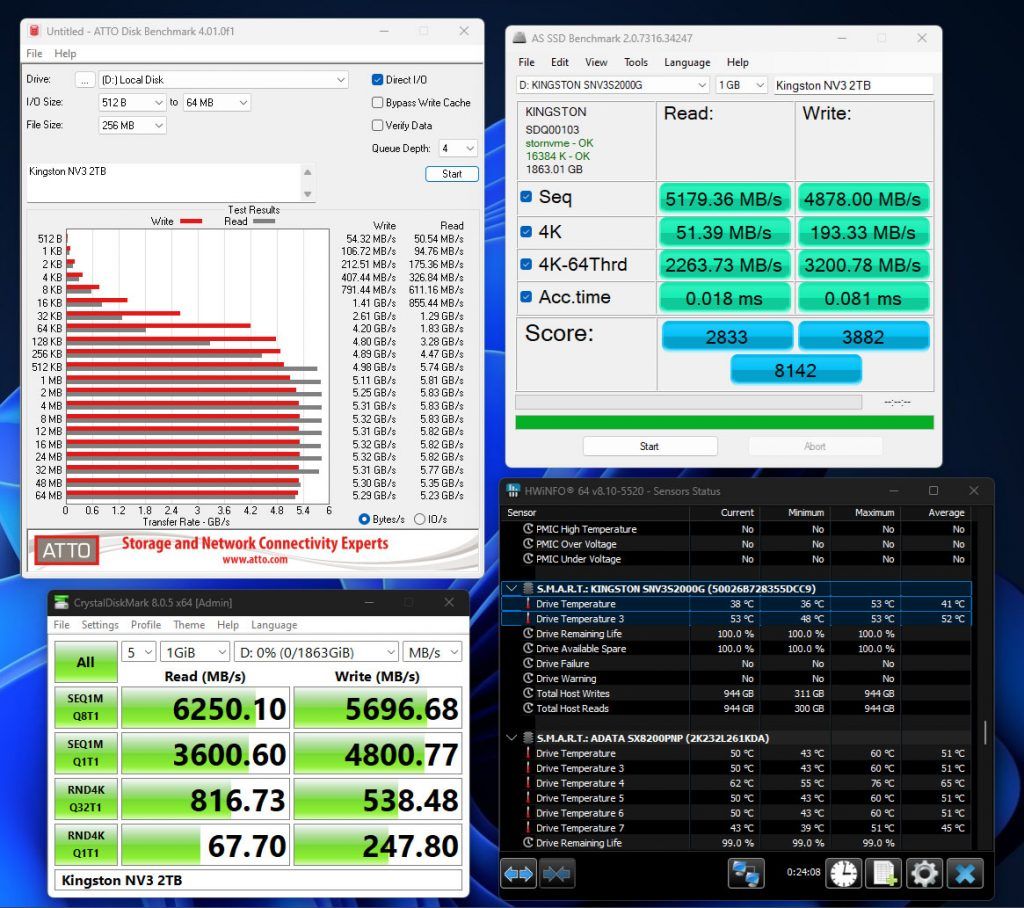Collapse the S.M.A.R.T. ADATA sensor group
1024x908 pixels.
click(511, 738)
